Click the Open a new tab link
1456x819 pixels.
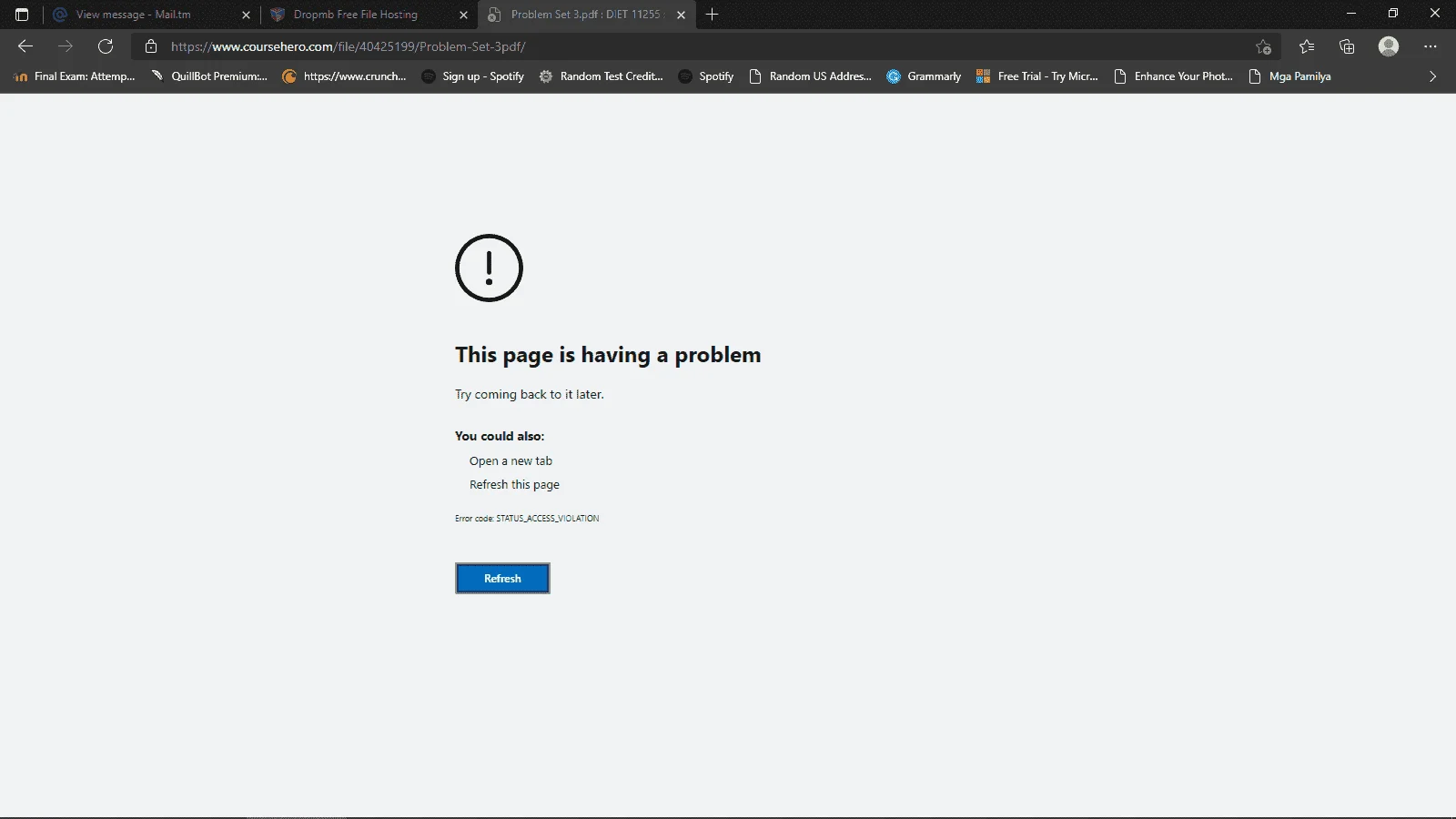[511, 461]
